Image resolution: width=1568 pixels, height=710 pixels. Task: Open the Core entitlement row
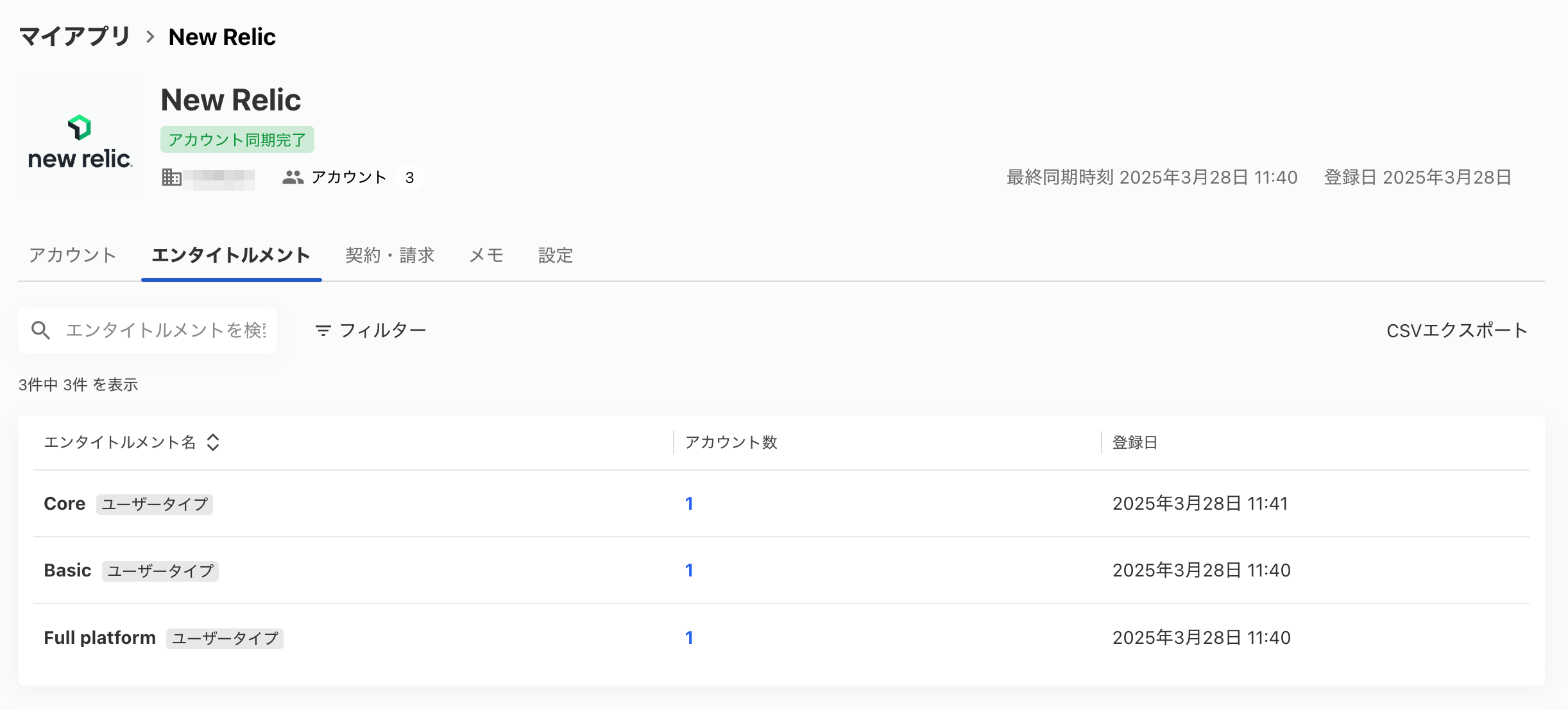click(781, 503)
